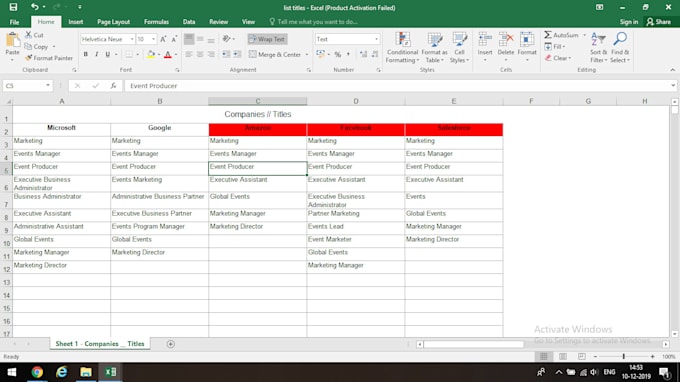Click Sign in
The image size is (680, 382).
point(629,22)
